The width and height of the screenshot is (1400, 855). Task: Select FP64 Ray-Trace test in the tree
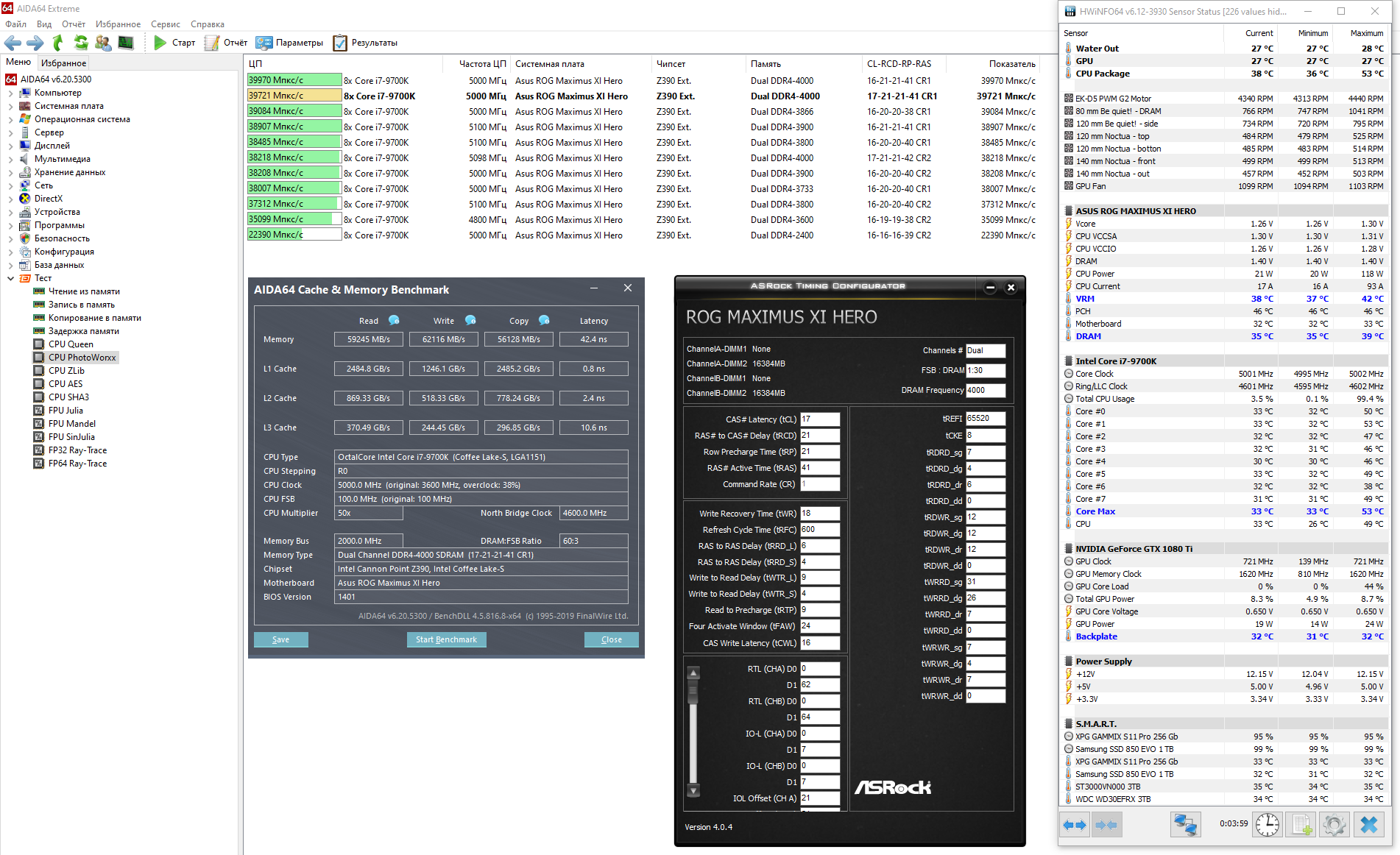77,464
